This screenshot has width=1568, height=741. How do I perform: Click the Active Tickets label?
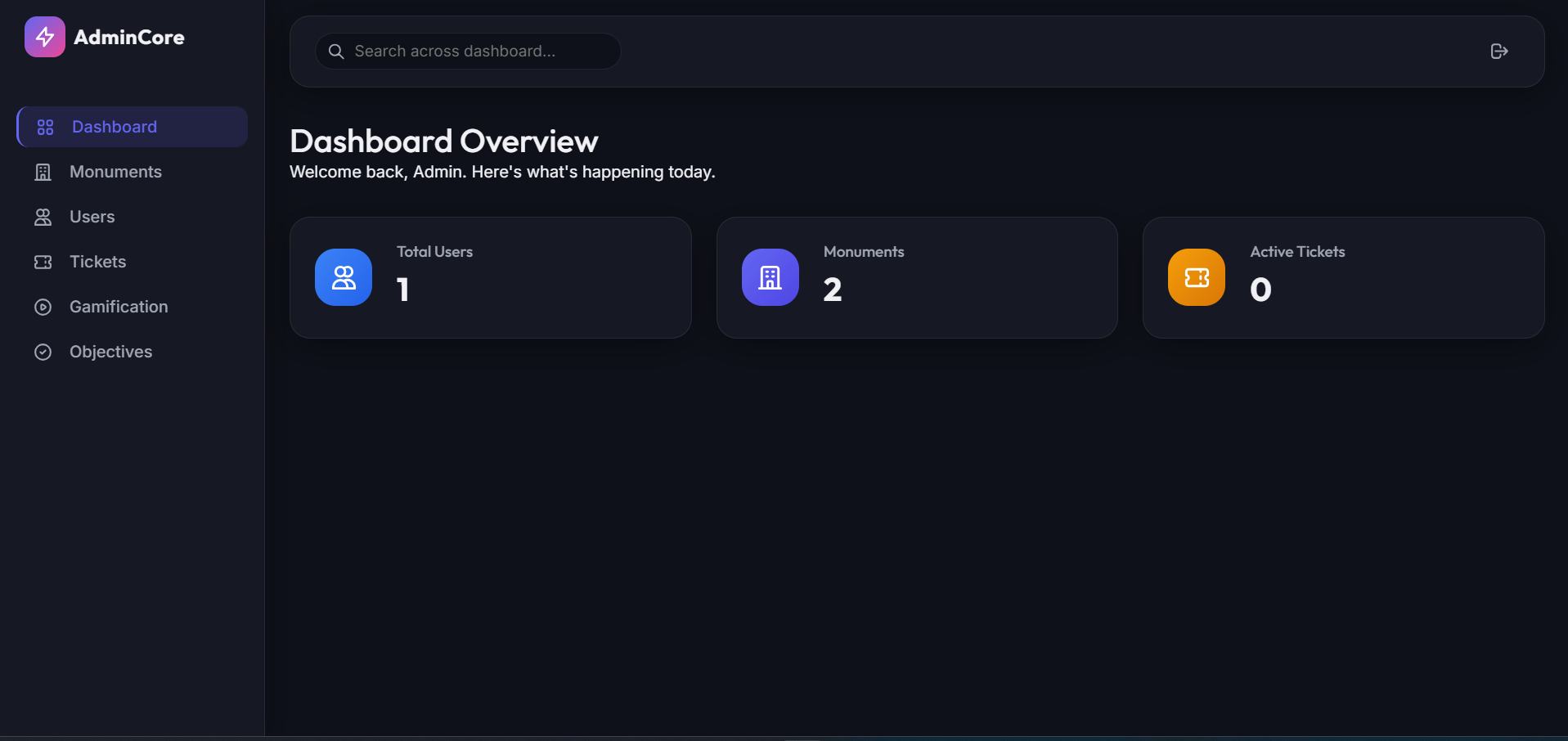tap(1297, 252)
